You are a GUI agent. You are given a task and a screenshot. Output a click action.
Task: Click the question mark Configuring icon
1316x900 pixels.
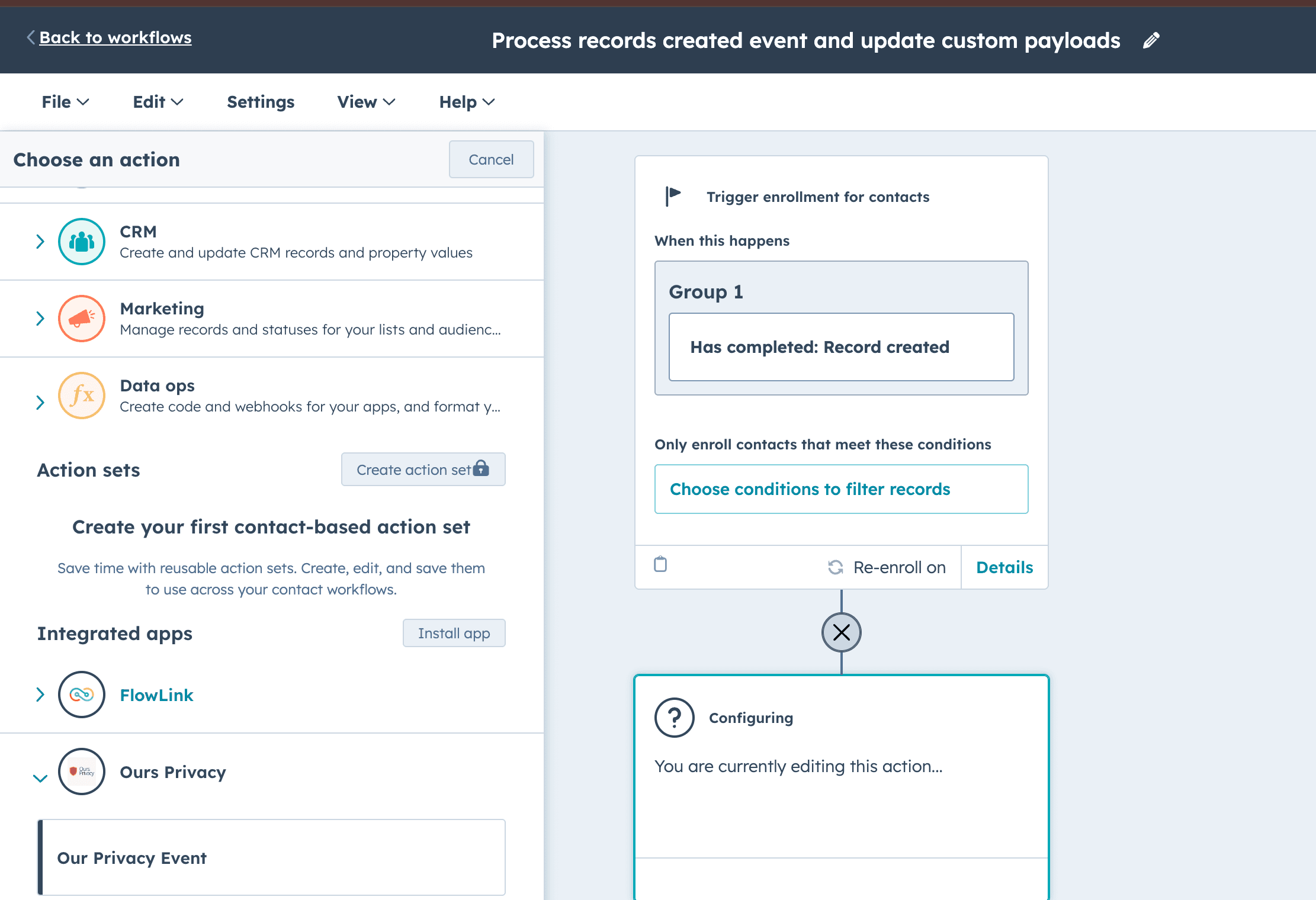674,718
